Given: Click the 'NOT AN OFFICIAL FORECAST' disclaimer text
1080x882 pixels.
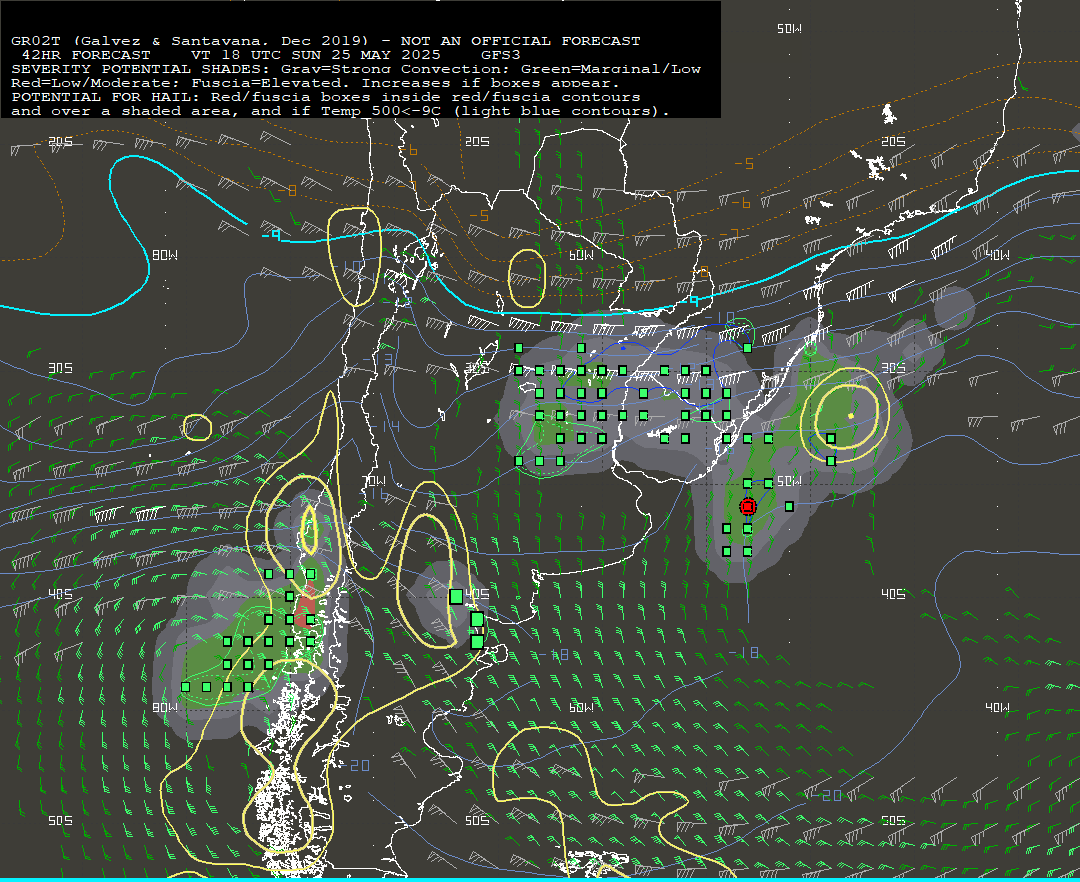Looking at the screenshot, I should point(521,41).
